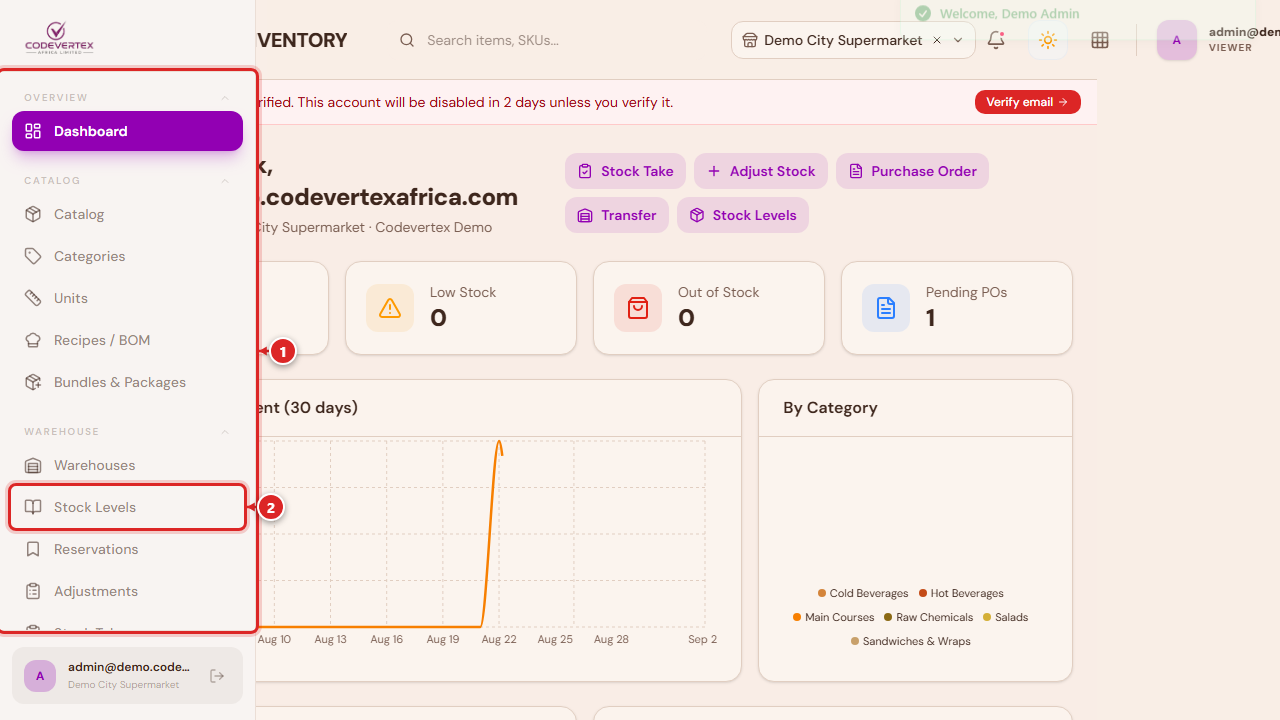Click the Recipes chef-hat icon

33,340
